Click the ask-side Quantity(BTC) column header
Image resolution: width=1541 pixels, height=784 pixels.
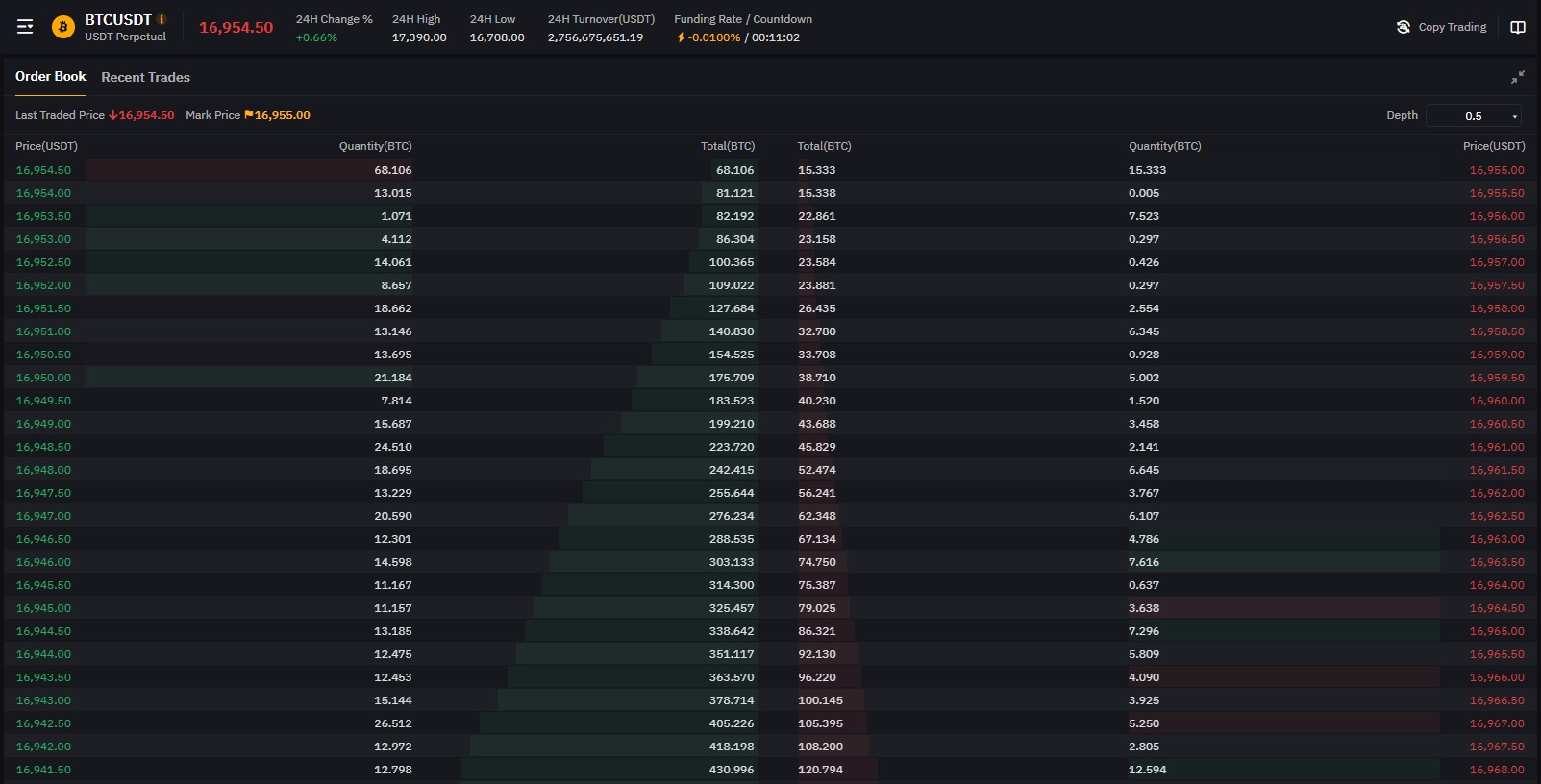pyautogui.click(x=1165, y=146)
